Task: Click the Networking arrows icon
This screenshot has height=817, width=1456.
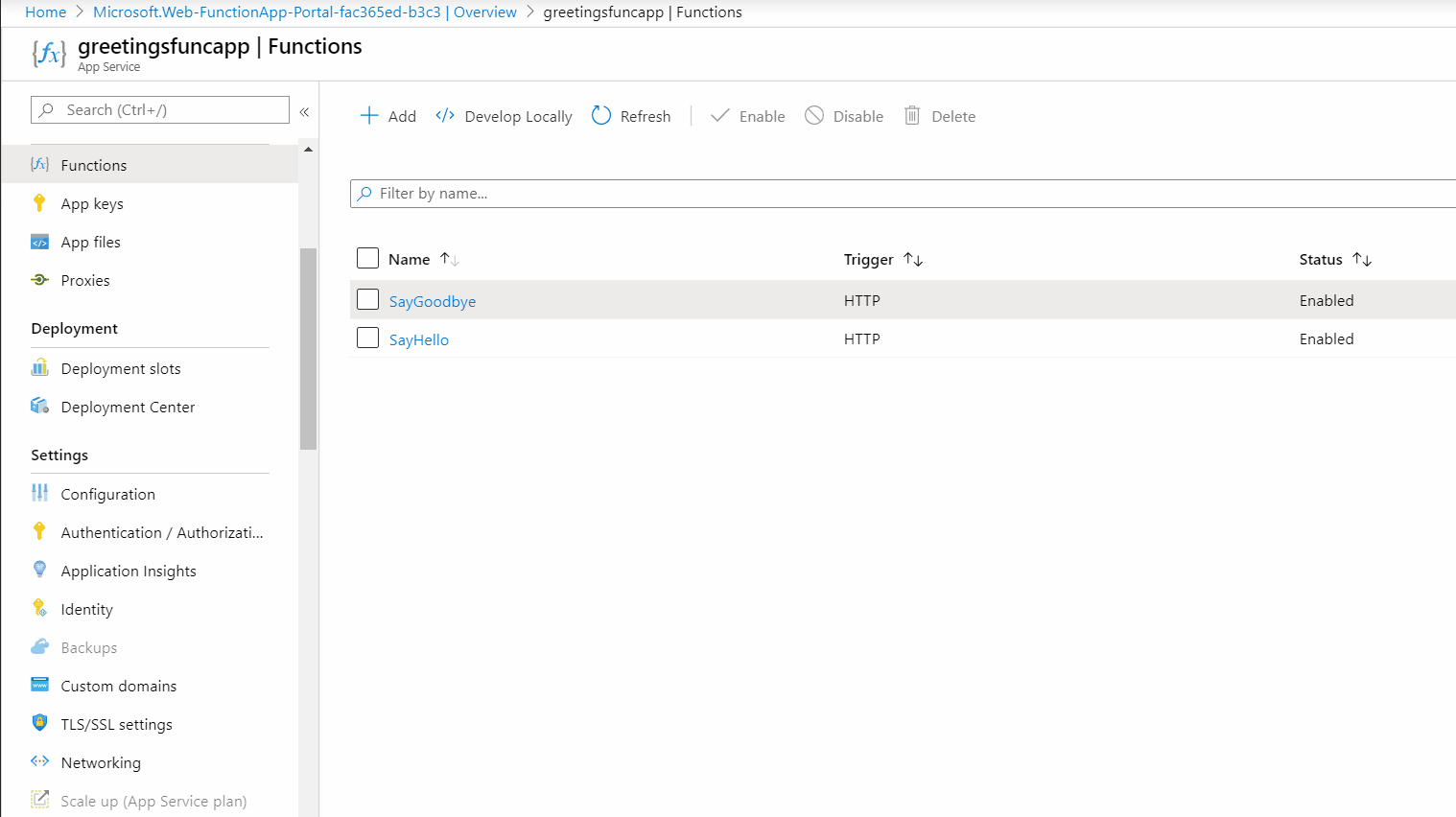Action: [x=39, y=761]
